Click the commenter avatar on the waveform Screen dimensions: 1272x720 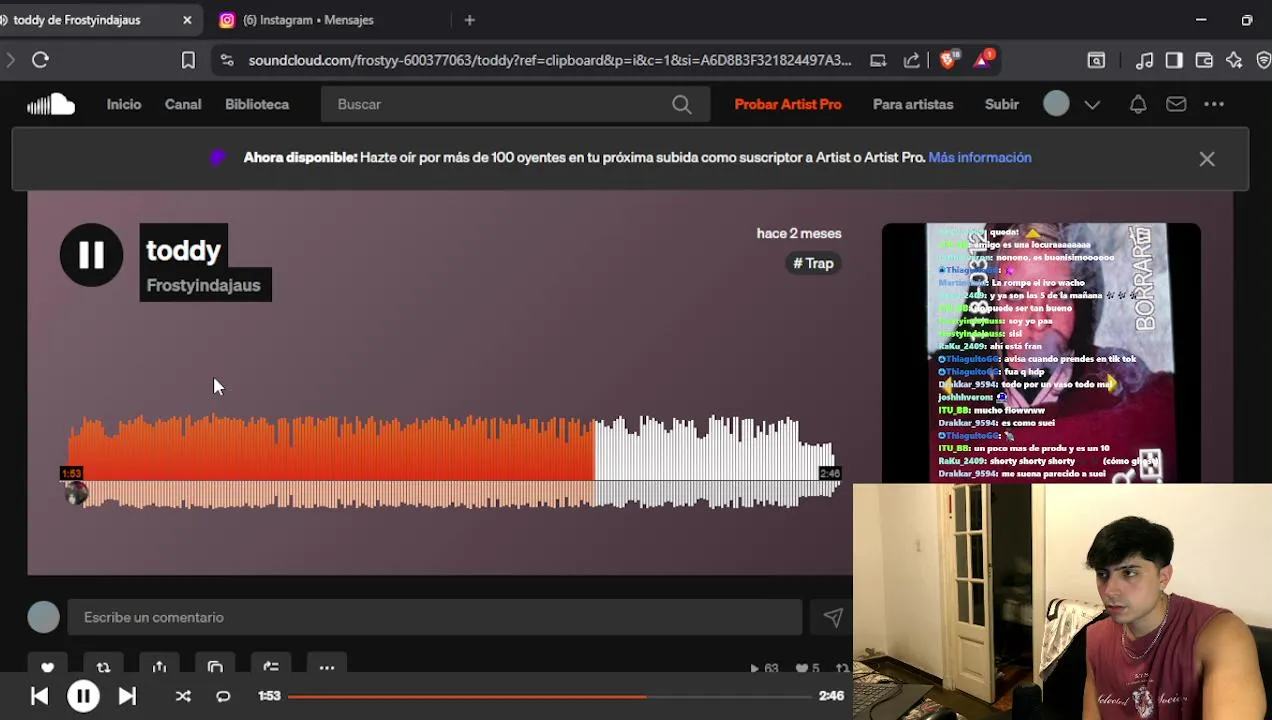pos(77,493)
